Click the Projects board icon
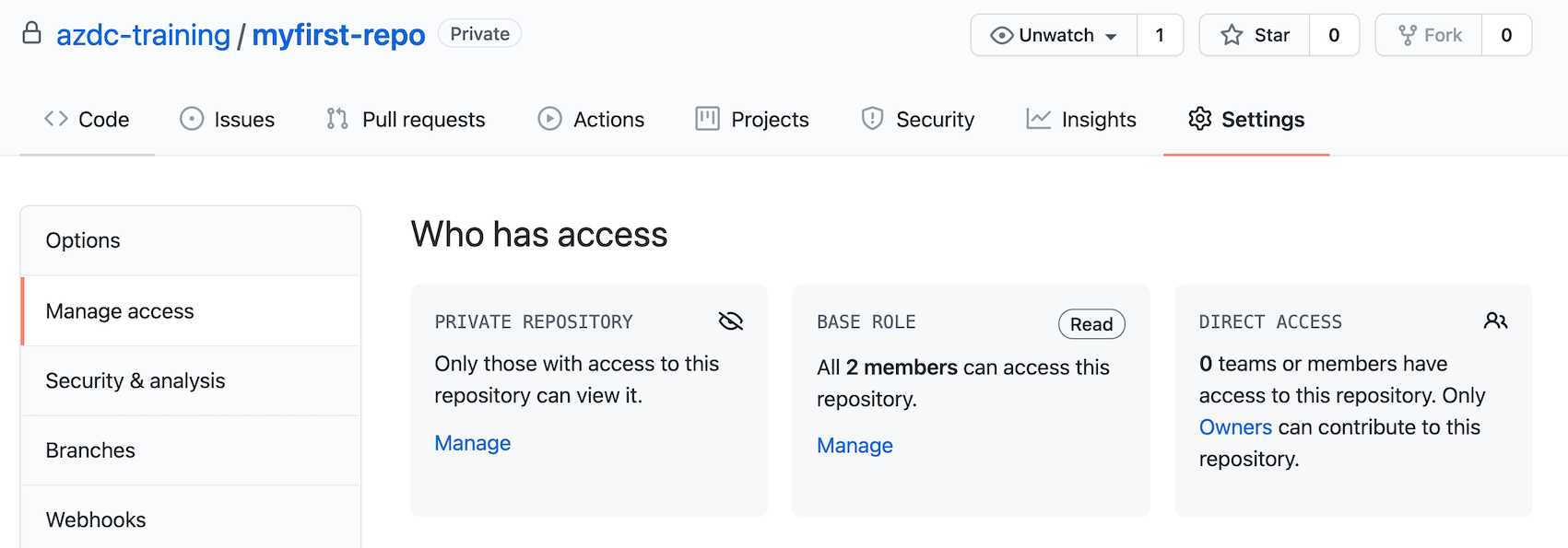This screenshot has width=1568, height=548. [x=707, y=119]
